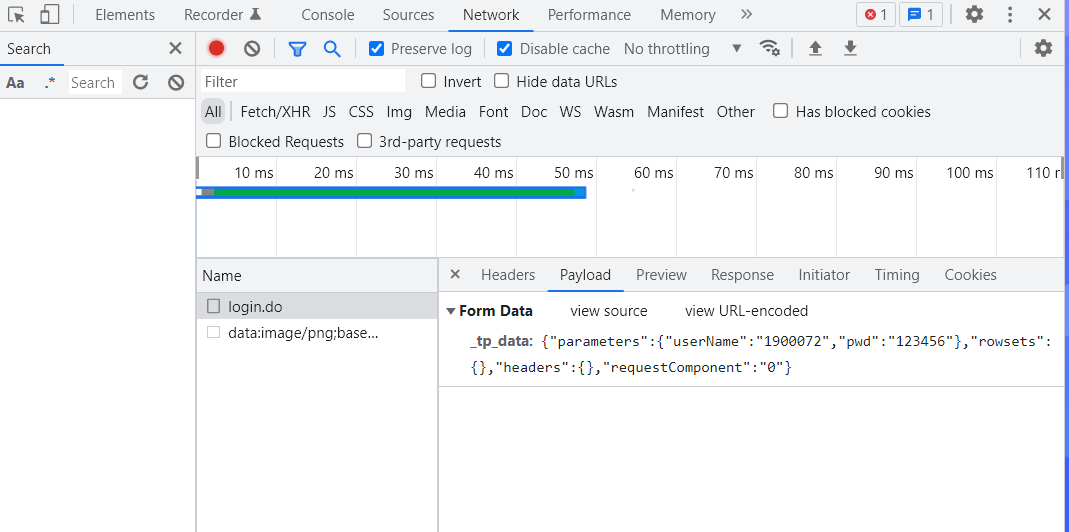1069x532 pixels.
Task: Filter requests by Other type
Action: [x=735, y=112]
